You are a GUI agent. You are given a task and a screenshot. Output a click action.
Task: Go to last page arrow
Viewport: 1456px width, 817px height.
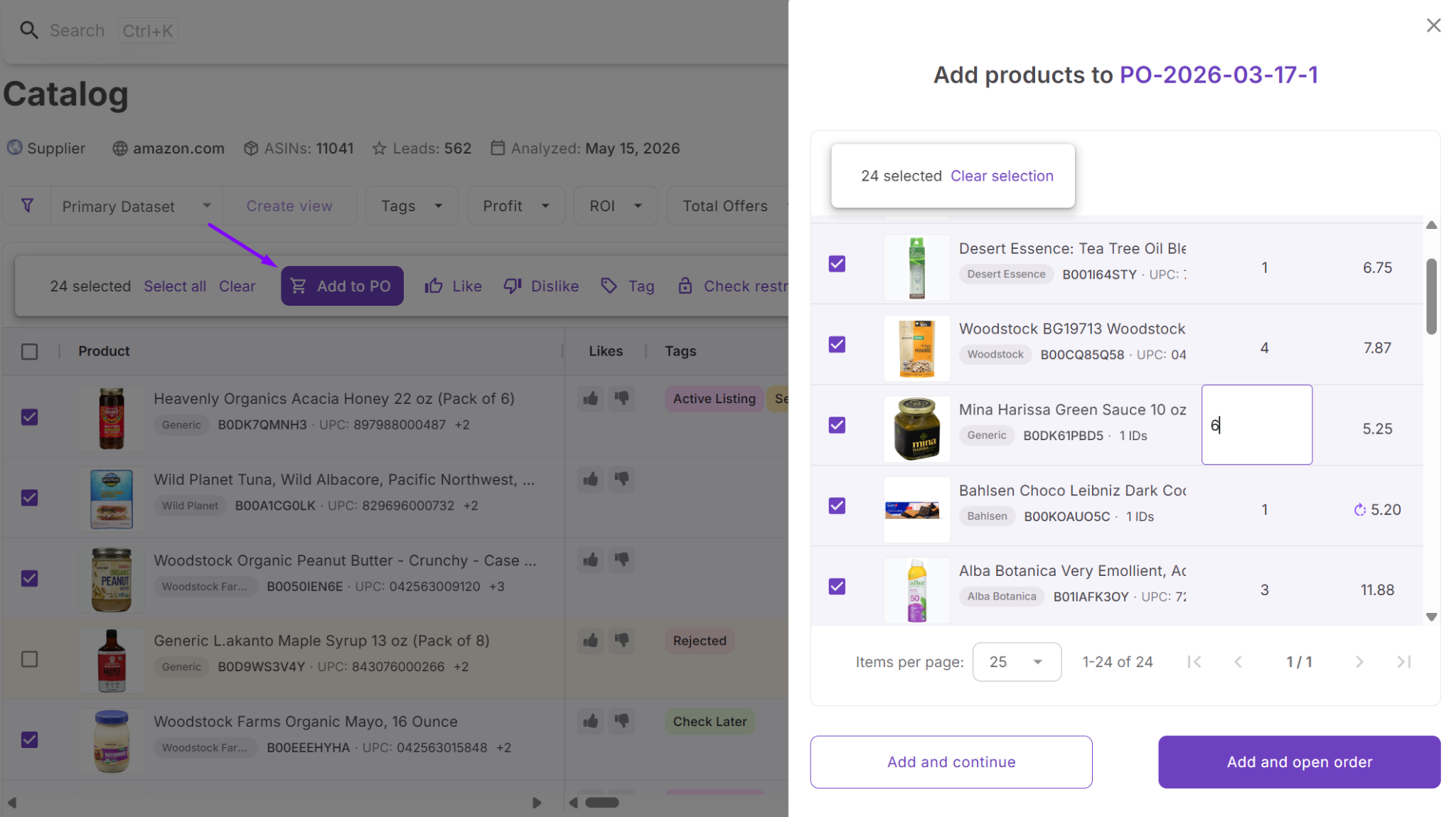(1403, 662)
